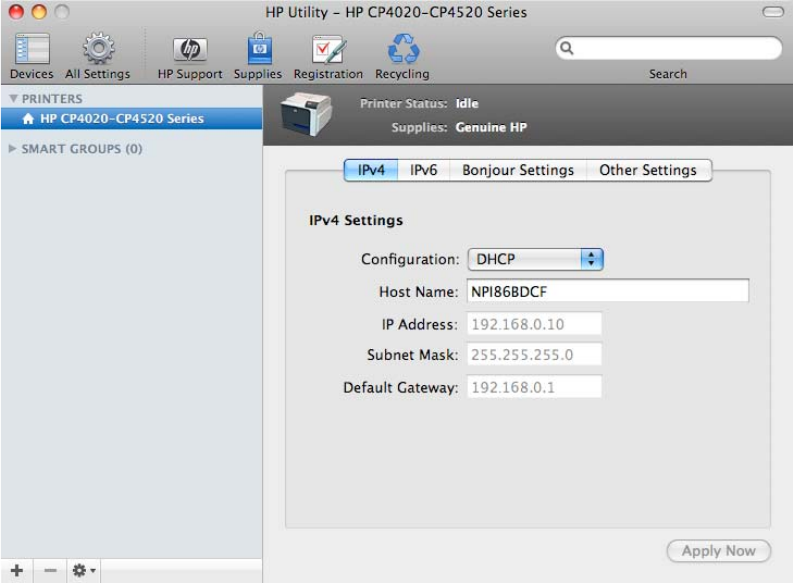Click the IP Address field

[x=534, y=324]
